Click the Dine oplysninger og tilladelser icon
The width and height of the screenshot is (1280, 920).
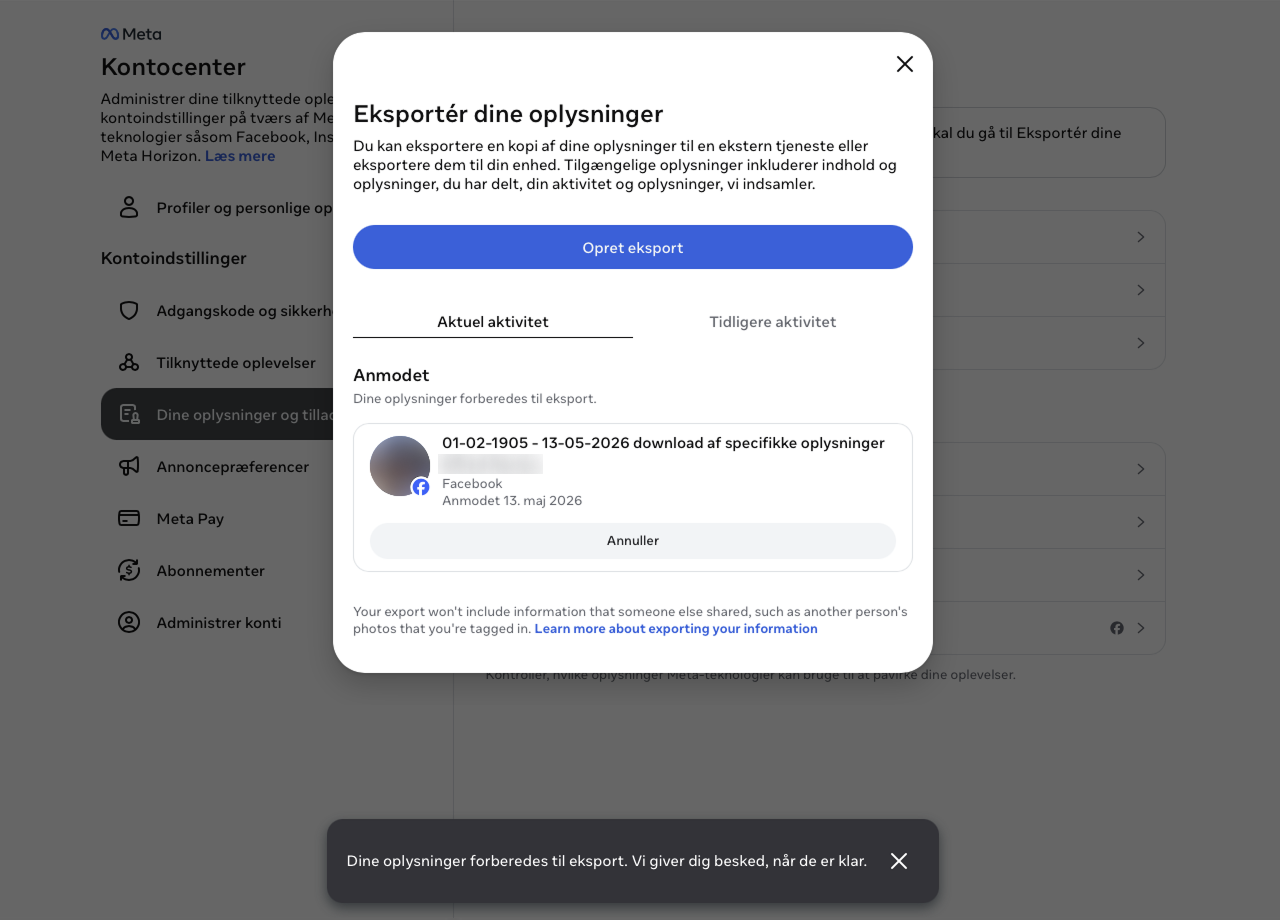pyautogui.click(x=129, y=414)
